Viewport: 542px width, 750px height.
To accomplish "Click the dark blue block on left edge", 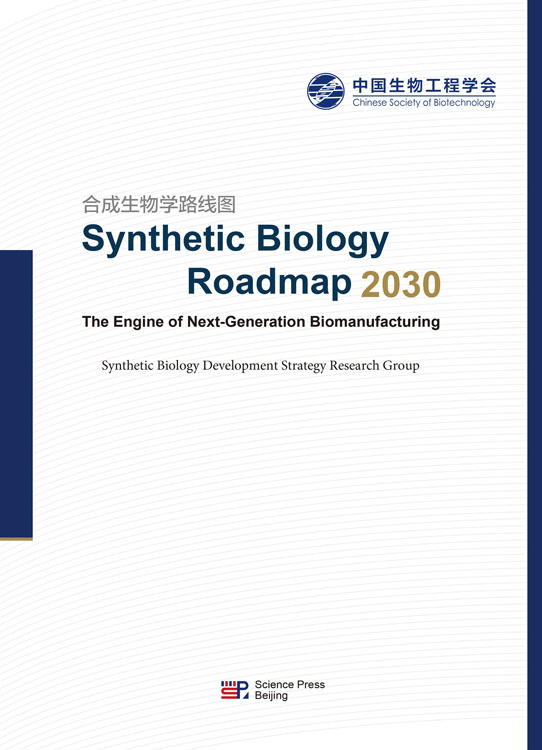I will click(x=16, y=394).
